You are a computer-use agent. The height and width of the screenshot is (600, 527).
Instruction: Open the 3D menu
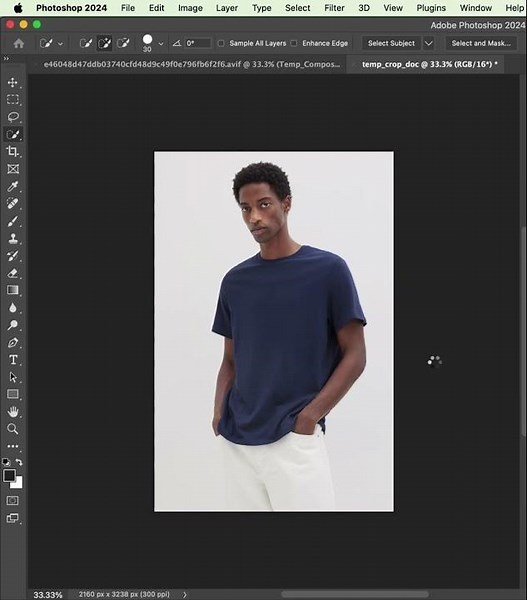364,8
